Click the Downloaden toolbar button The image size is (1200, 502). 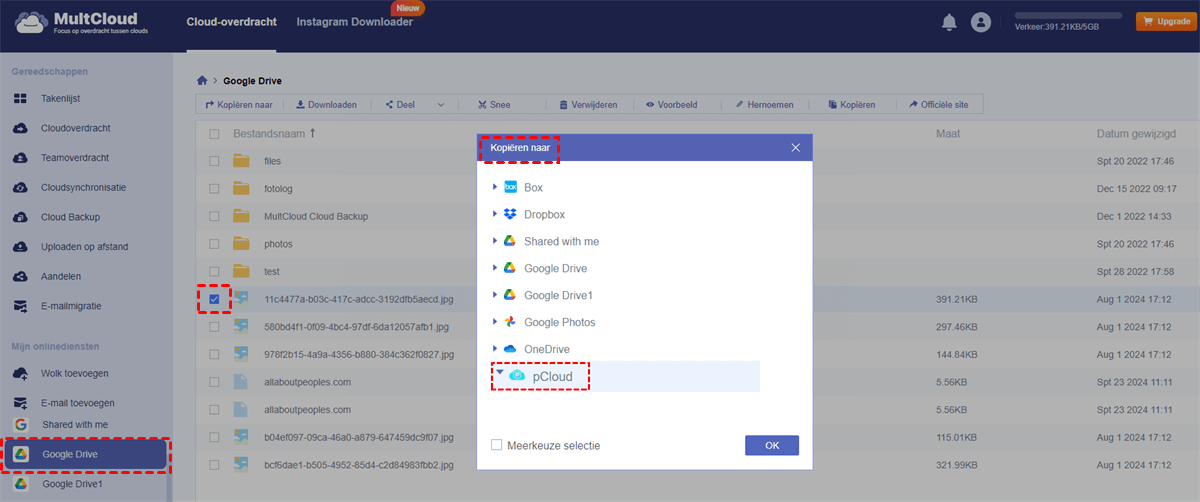[326, 104]
